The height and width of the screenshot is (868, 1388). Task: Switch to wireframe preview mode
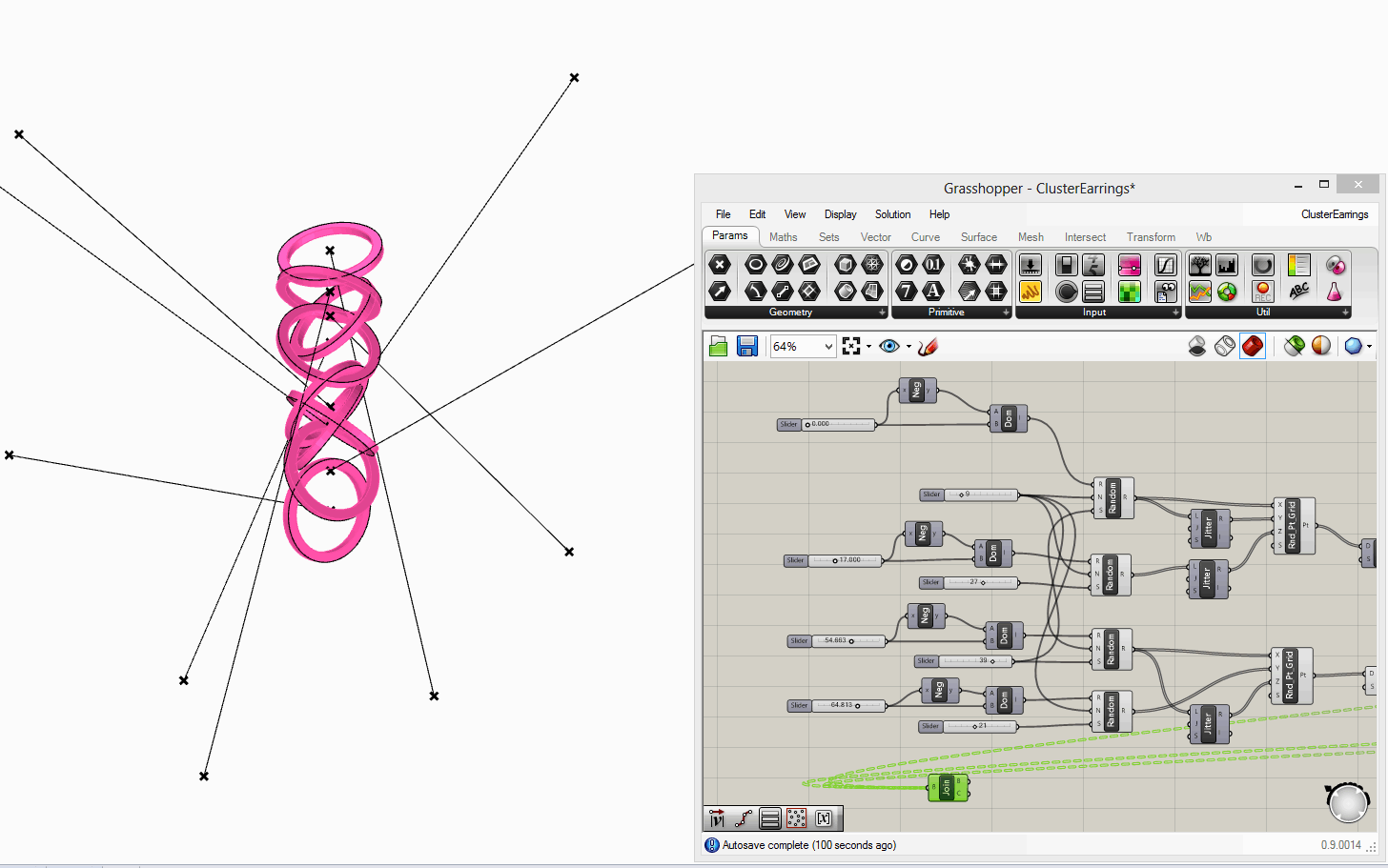pyautogui.click(x=1225, y=346)
